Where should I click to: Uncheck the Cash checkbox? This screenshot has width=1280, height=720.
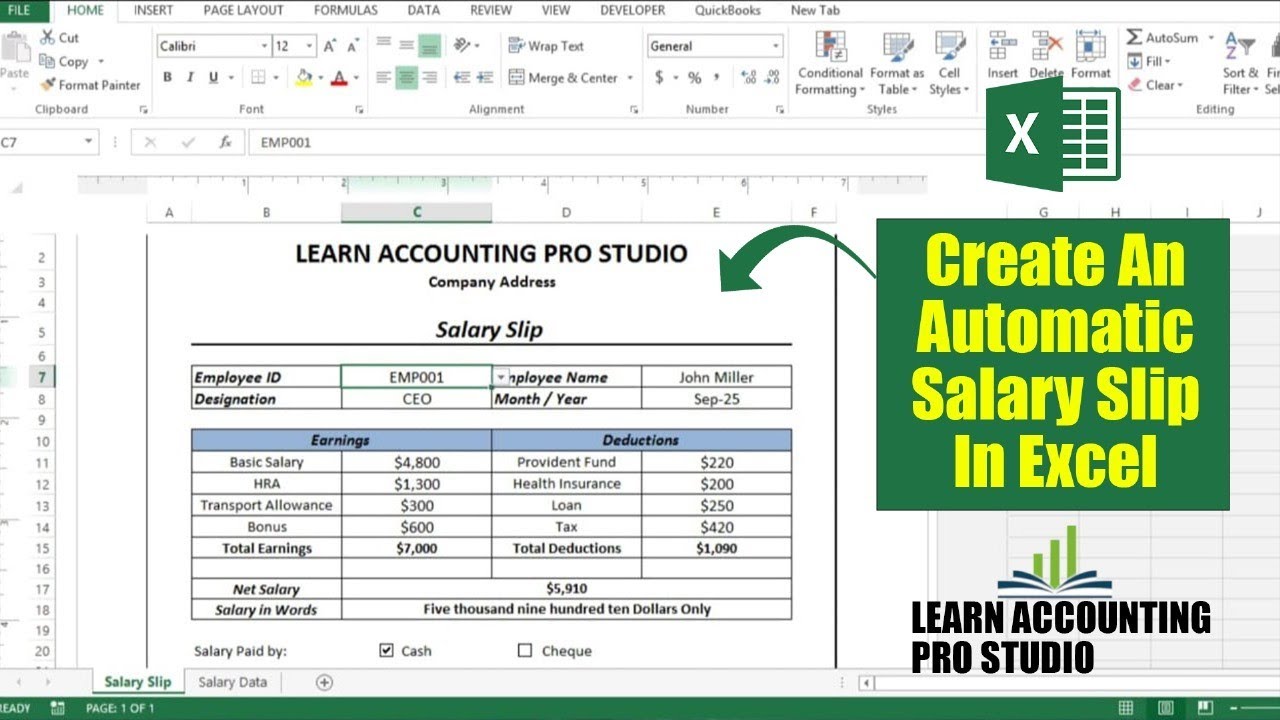[387, 650]
